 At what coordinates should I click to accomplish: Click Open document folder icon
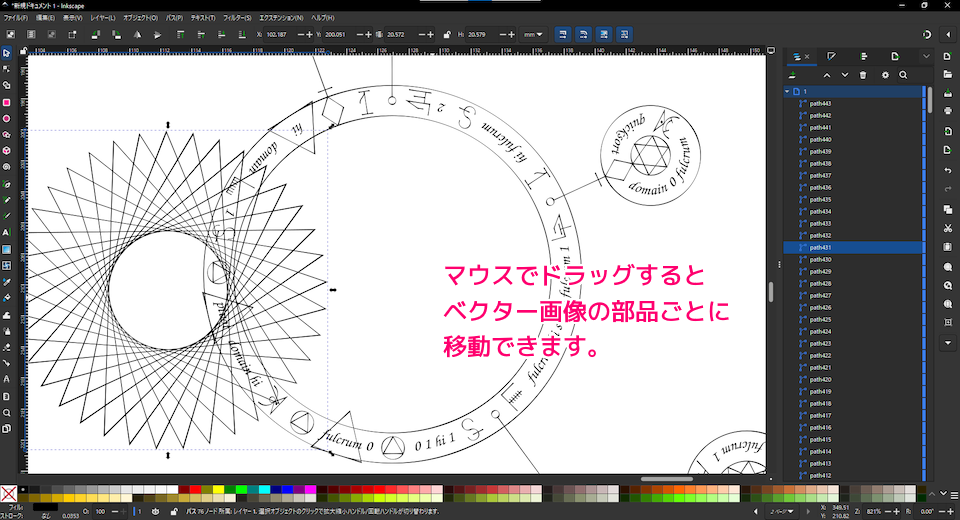(x=948, y=74)
